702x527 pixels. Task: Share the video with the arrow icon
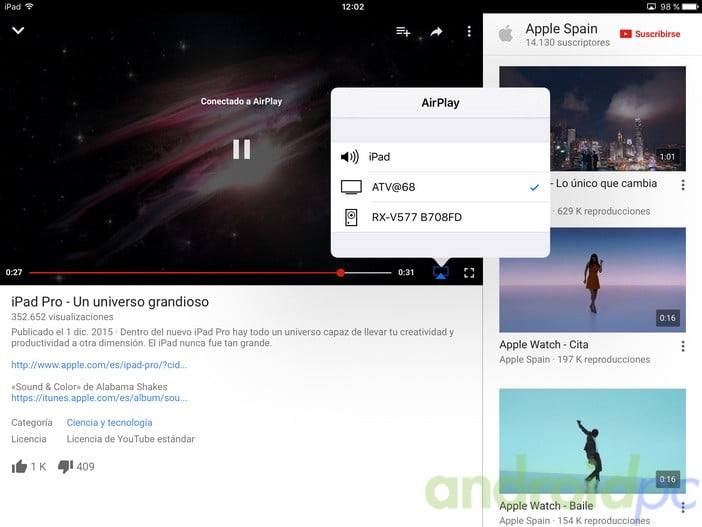click(436, 31)
